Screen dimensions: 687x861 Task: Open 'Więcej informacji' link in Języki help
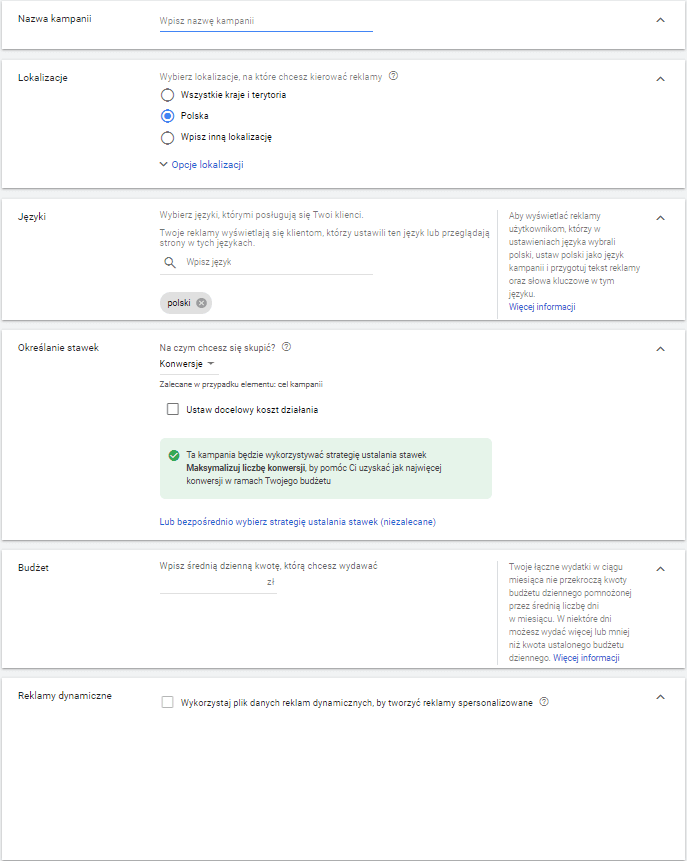(x=542, y=307)
